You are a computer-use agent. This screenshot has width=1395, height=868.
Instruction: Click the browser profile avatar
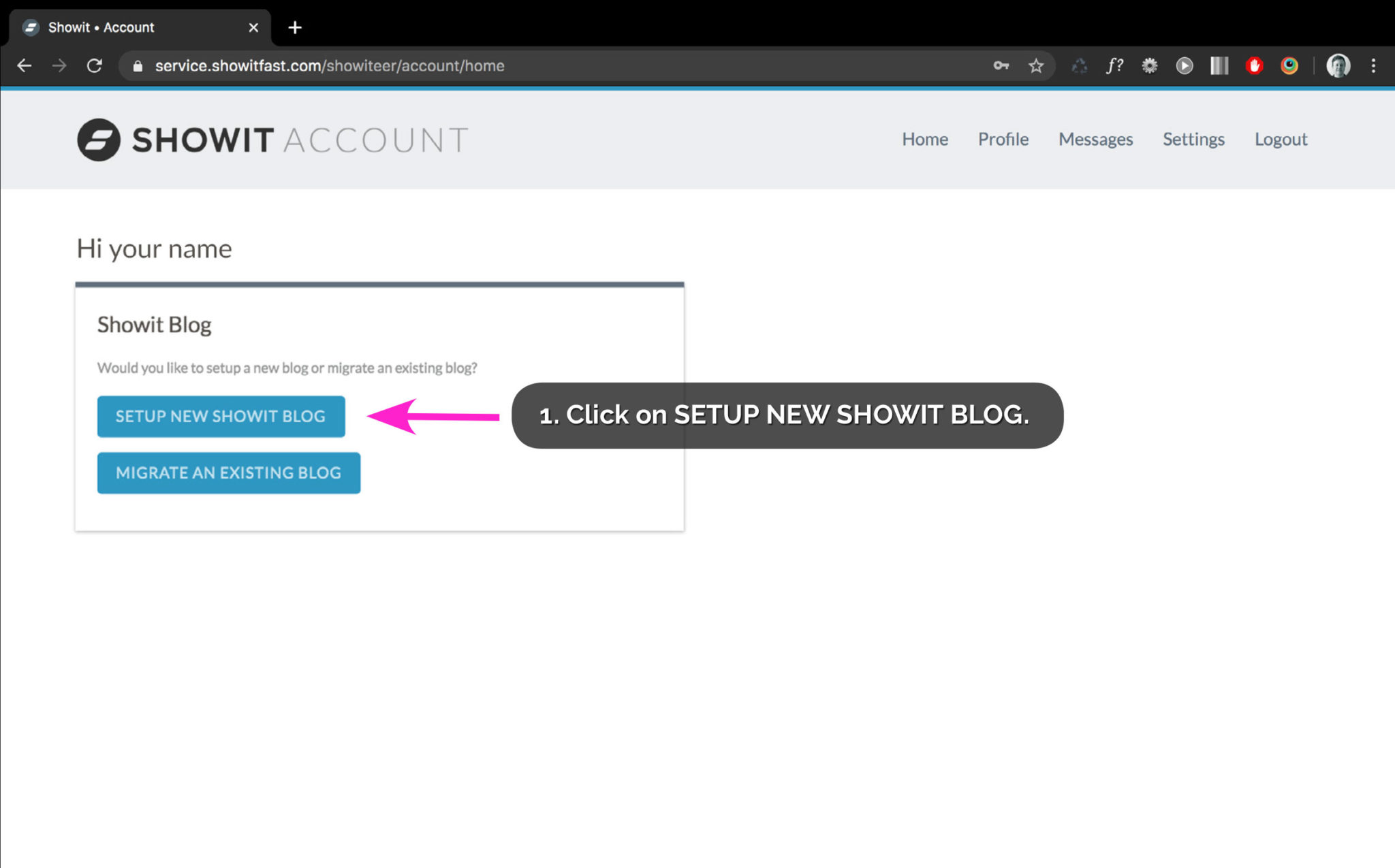point(1338,65)
